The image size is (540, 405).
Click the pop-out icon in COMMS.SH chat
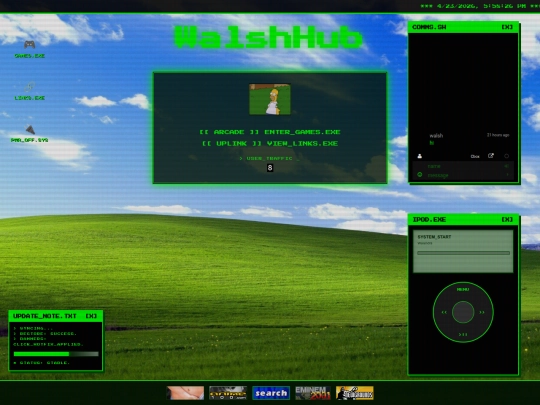(491, 156)
